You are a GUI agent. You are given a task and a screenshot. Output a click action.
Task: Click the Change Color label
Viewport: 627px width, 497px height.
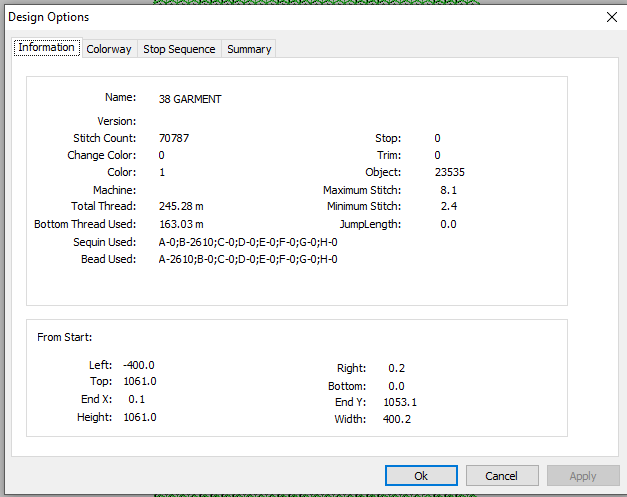102,155
